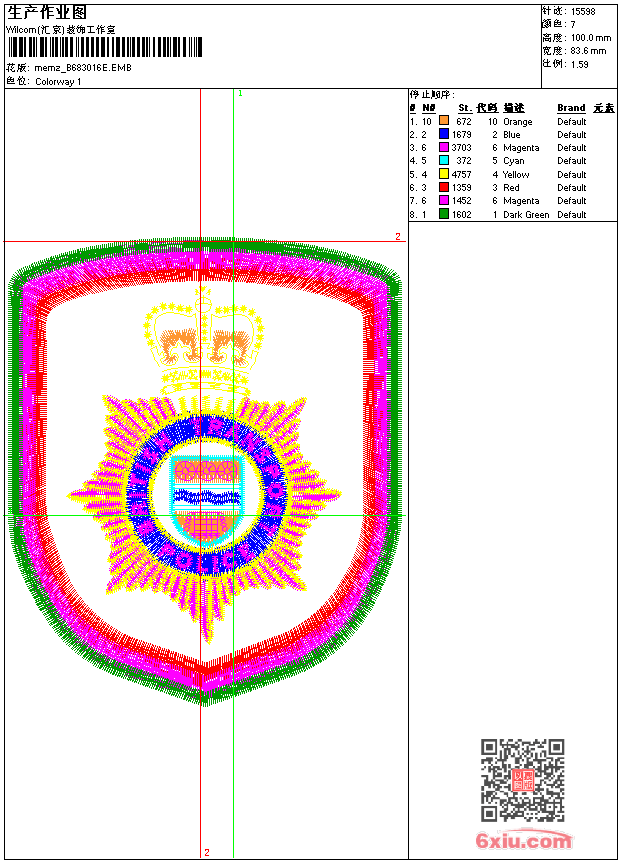Image resolution: width=620 pixels, height=860 pixels.
Task: Click the '停止顺序:' heading
Action: tap(432, 94)
